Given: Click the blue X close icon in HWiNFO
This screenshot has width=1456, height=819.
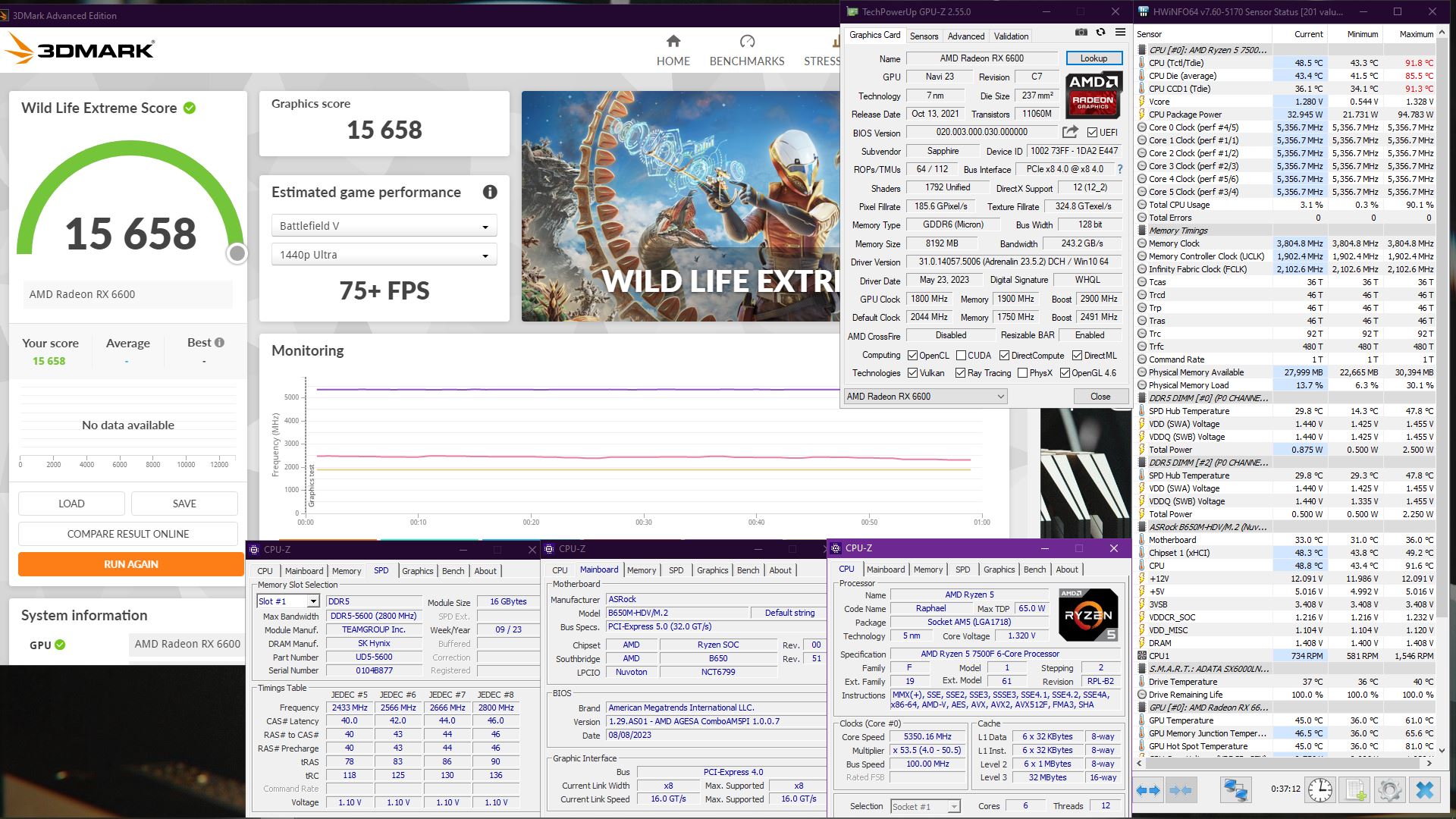Looking at the screenshot, I should click(1425, 791).
